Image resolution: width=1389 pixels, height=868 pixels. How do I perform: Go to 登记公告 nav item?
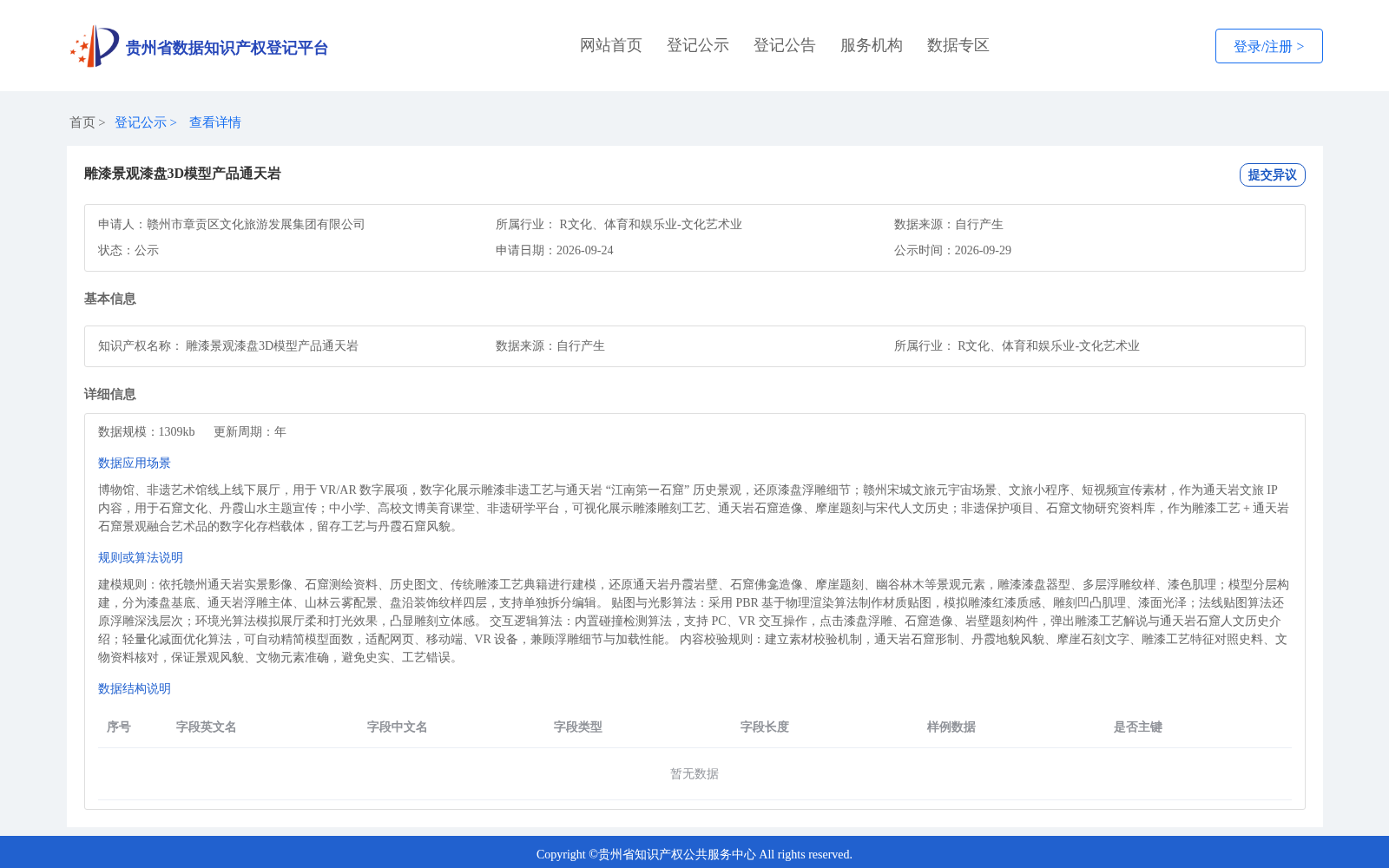785,45
